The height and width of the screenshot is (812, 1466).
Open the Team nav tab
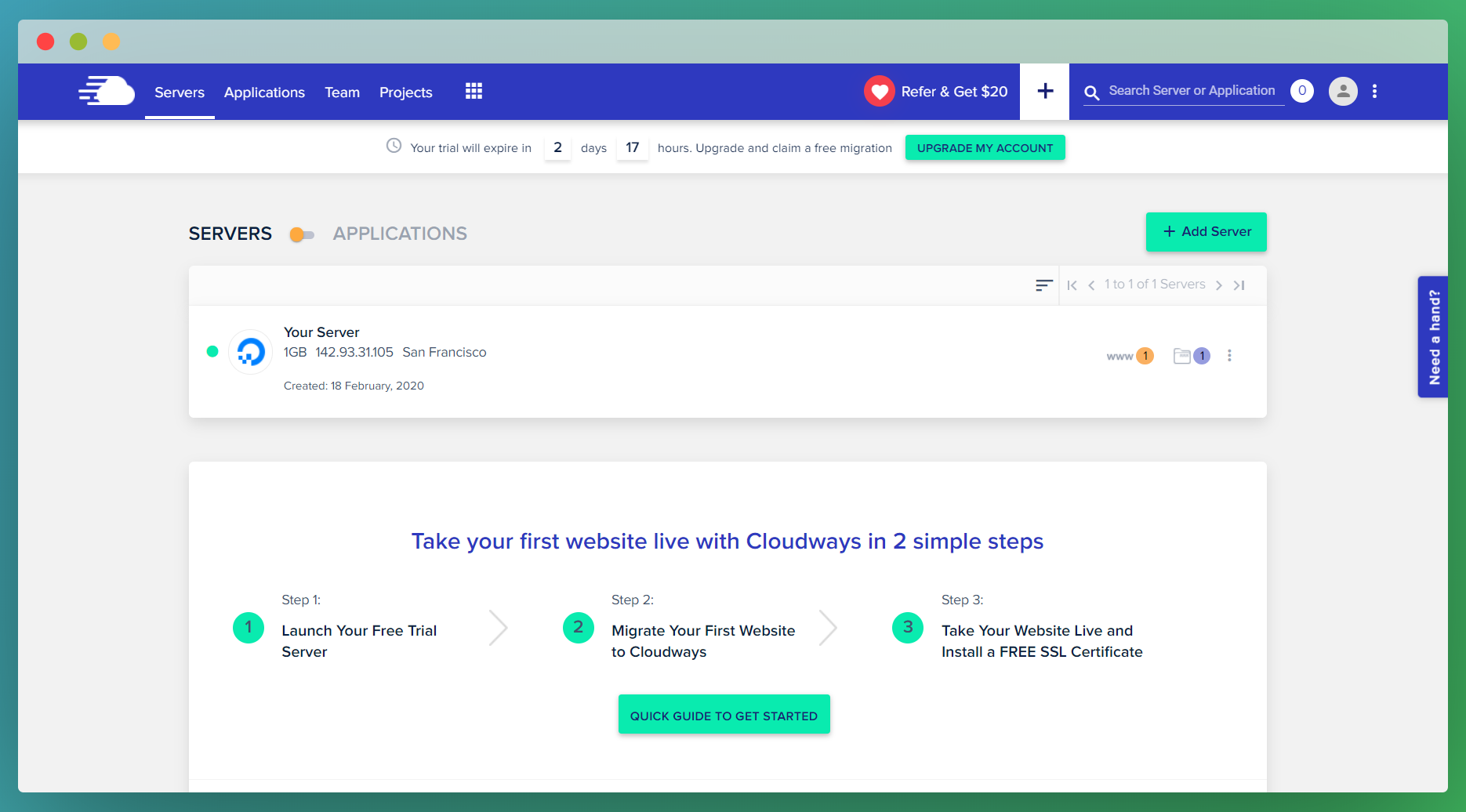click(343, 92)
